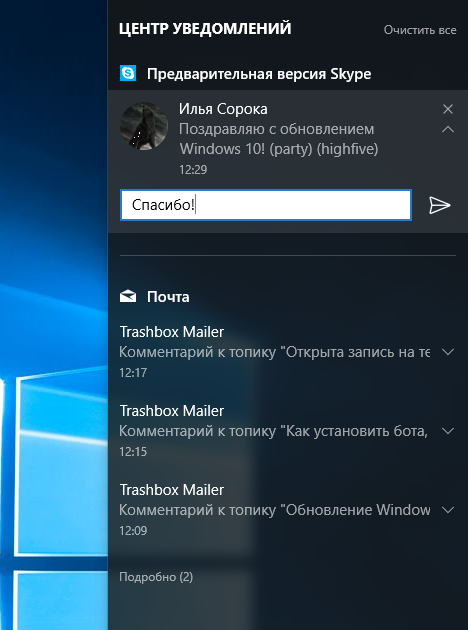This screenshot has height=630, width=468.
Task: Select the Предварительная версия Skype group header
Action: tap(259, 74)
